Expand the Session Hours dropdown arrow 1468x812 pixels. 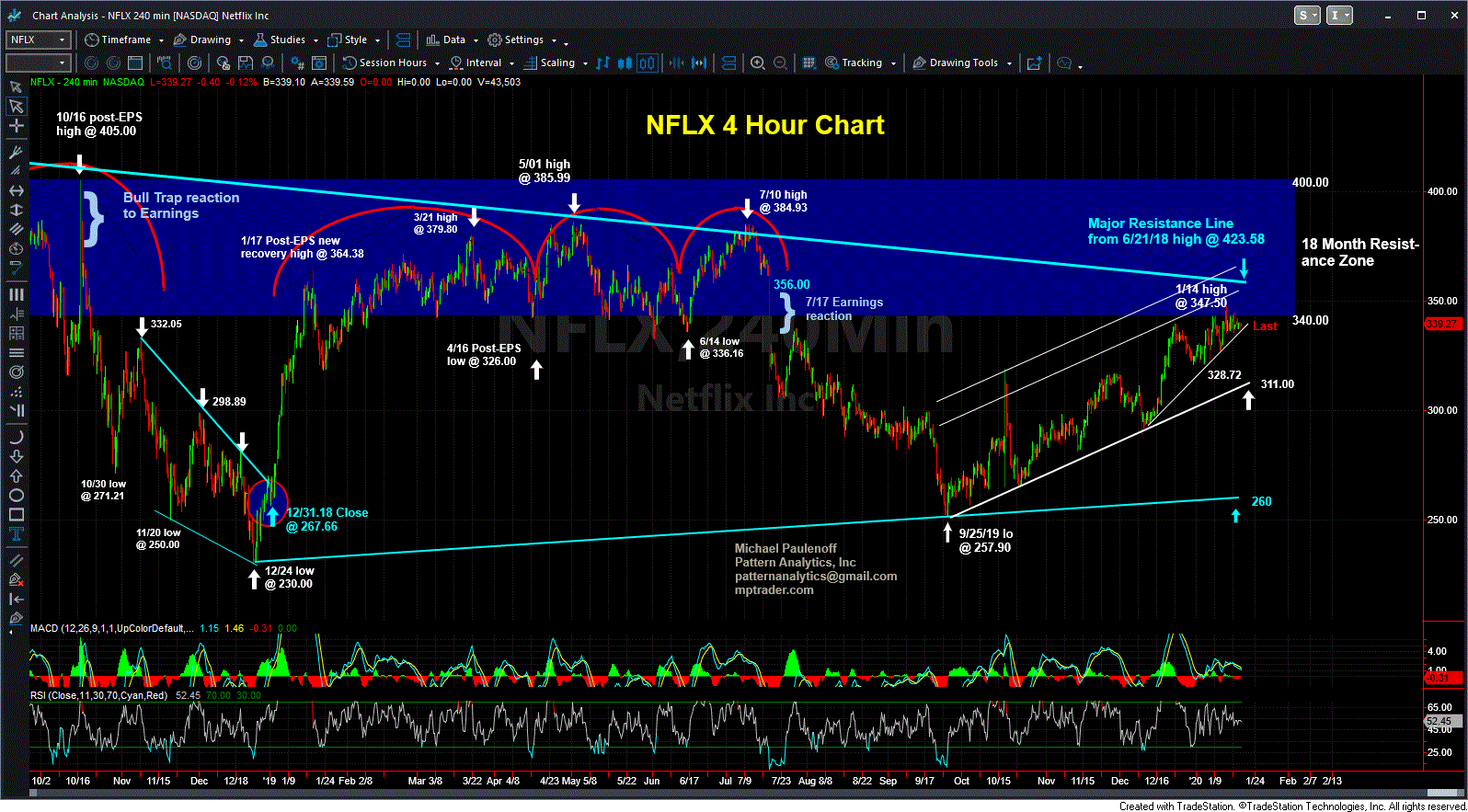(437, 63)
